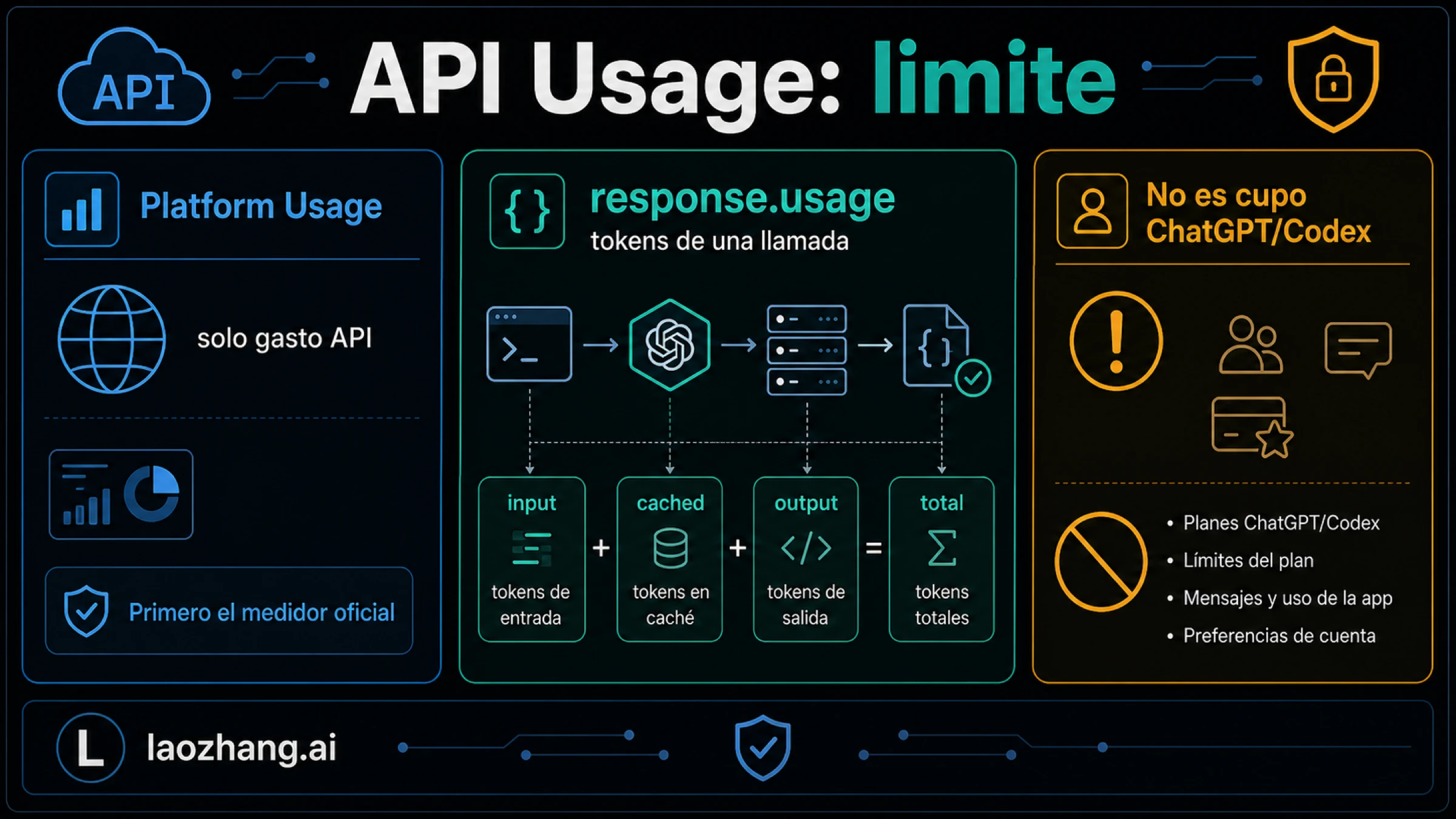Click the database icon in cached card
Viewport: 1456px width, 819px height.
click(x=670, y=548)
